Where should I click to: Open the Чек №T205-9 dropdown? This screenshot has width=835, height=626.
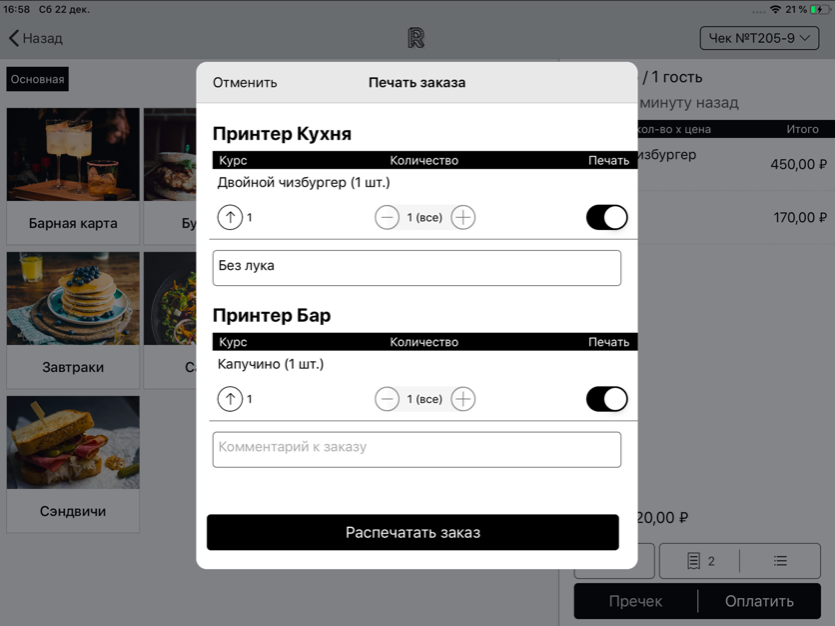coord(759,38)
